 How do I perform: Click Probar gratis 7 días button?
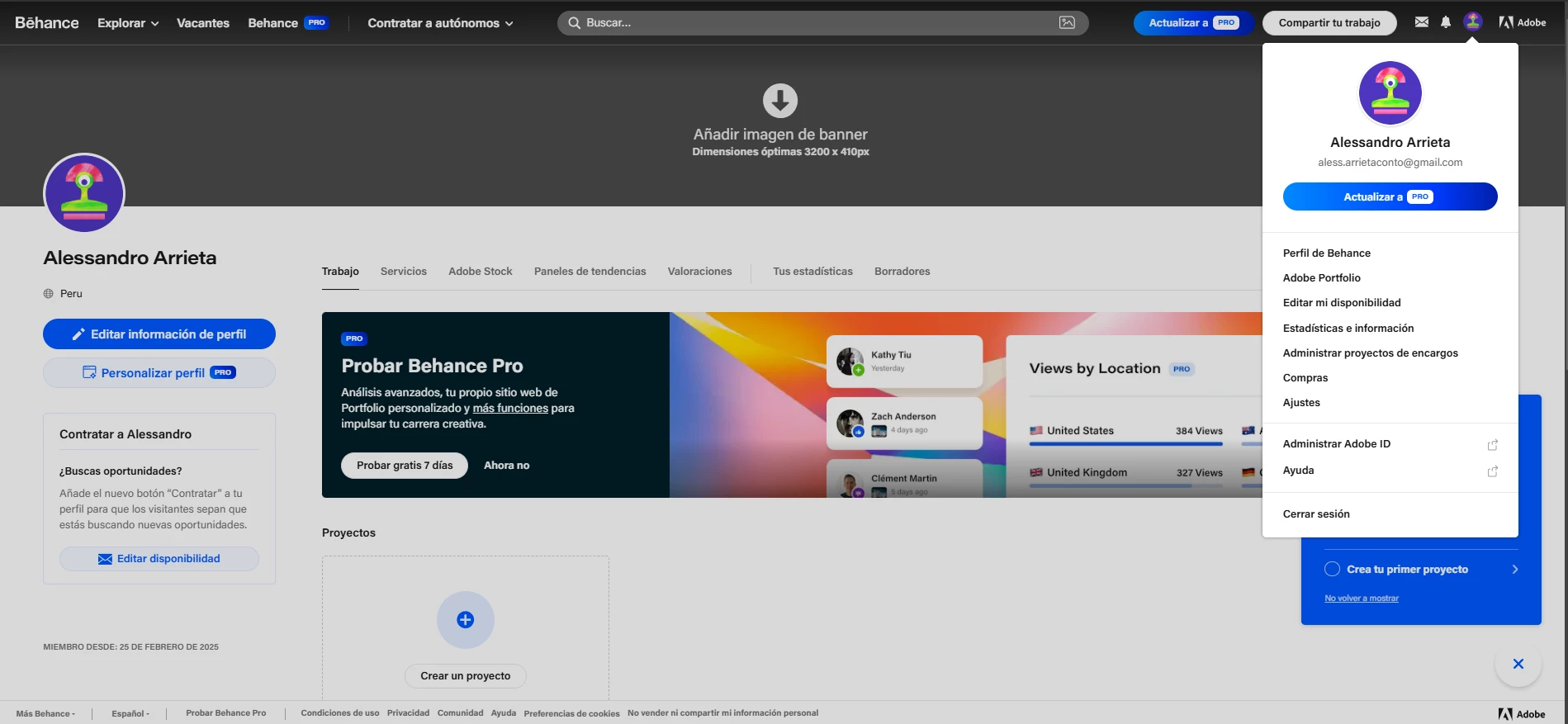tap(405, 466)
